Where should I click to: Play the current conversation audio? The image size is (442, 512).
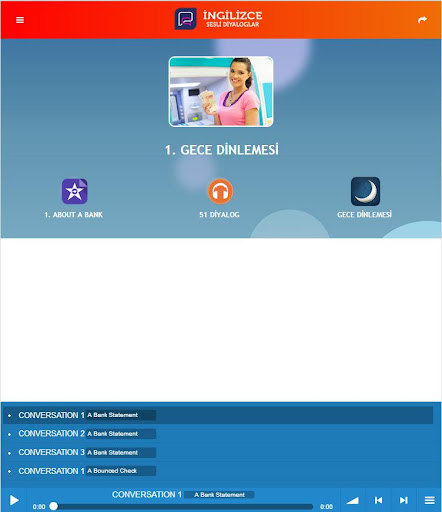(x=14, y=500)
